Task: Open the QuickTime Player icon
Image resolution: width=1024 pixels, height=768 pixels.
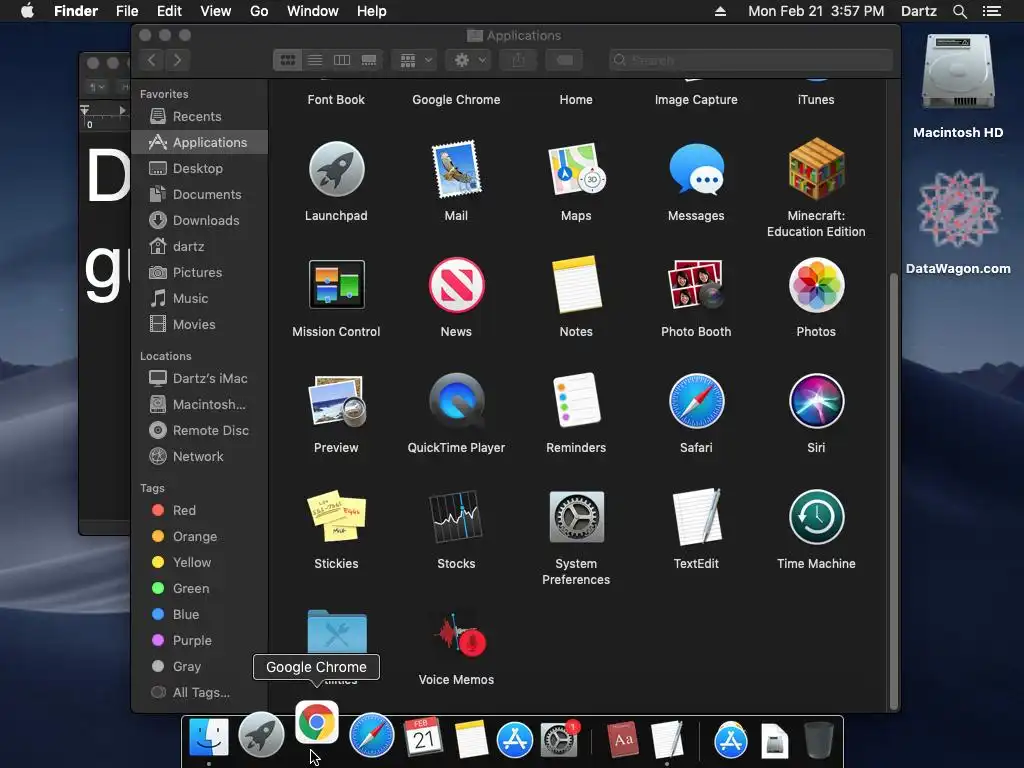Action: [456, 400]
